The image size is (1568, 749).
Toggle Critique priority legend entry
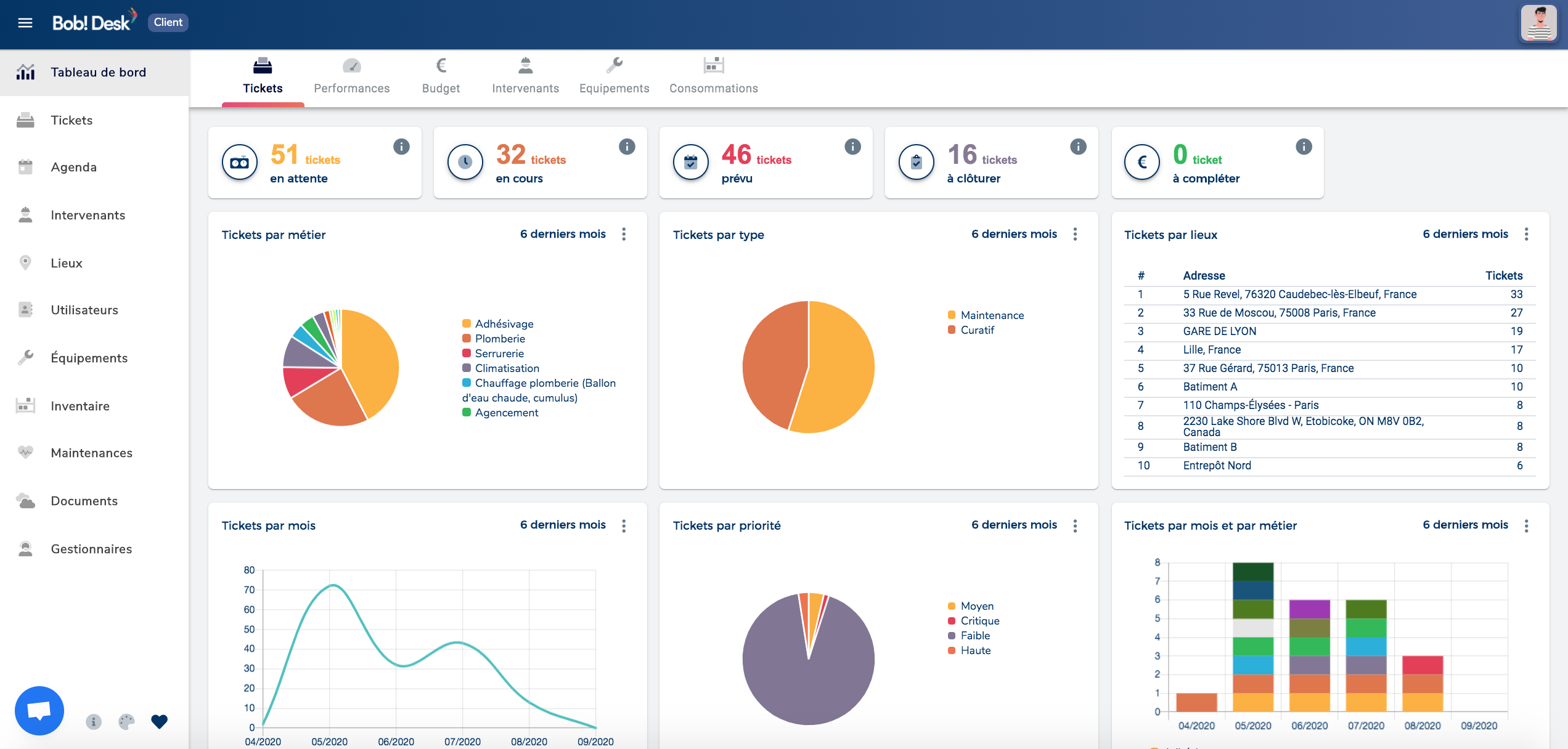(x=973, y=621)
